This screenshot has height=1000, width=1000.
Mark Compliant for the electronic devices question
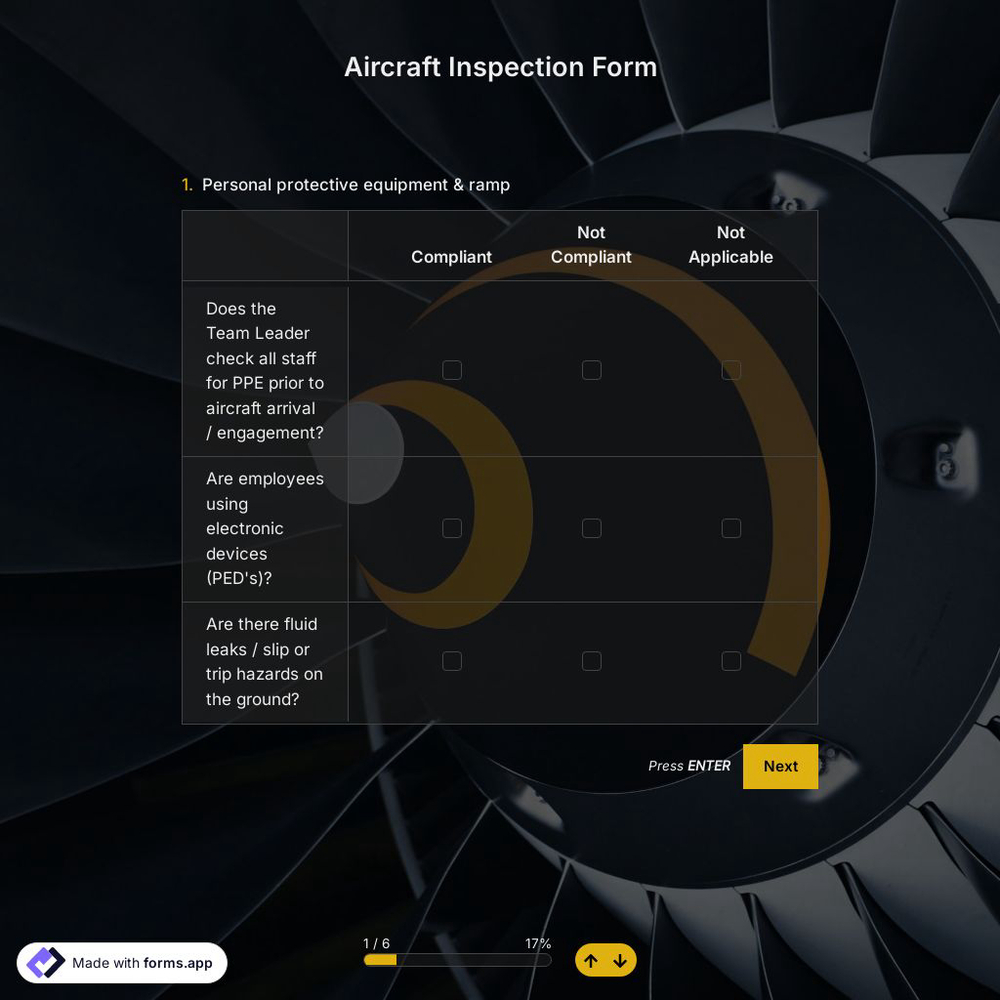[x=452, y=528]
